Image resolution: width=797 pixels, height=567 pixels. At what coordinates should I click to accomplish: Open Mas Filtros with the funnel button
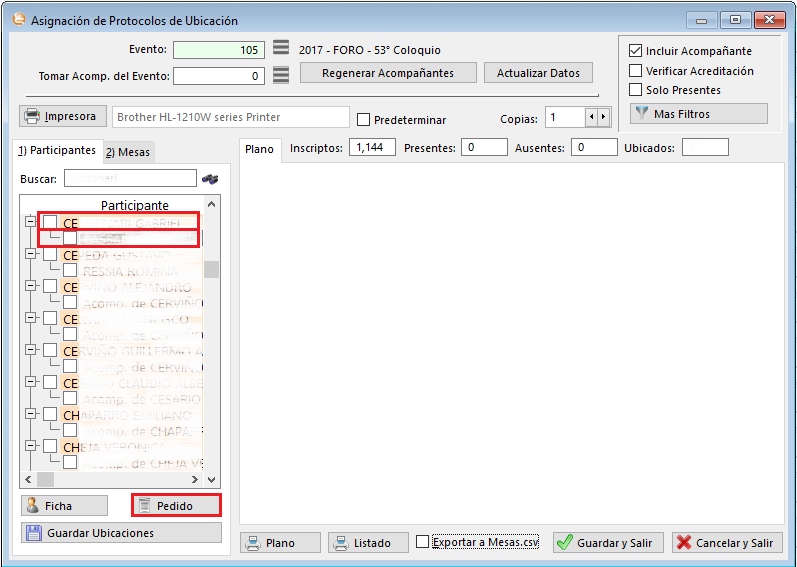coord(698,114)
